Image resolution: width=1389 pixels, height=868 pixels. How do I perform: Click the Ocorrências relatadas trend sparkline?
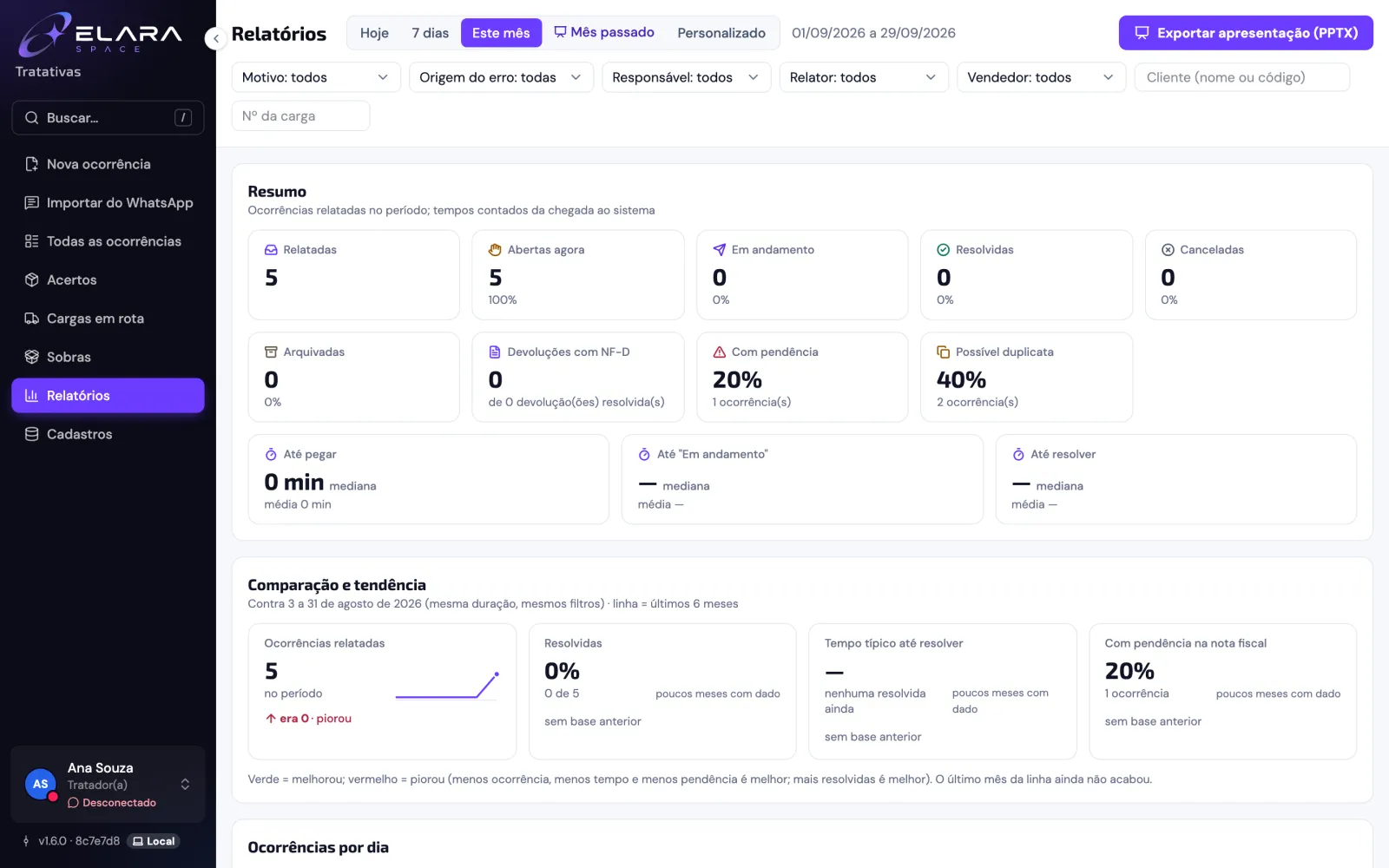tap(447, 685)
